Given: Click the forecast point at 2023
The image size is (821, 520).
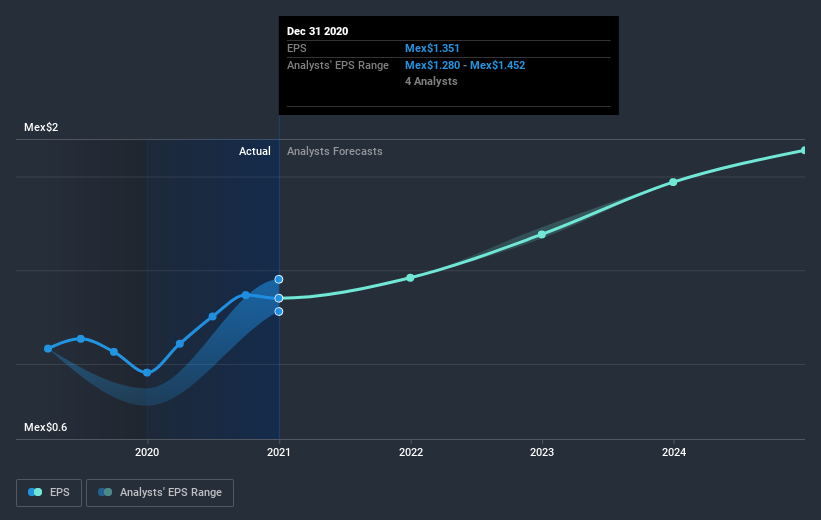Looking at the screenshot, I should [542, 235].
